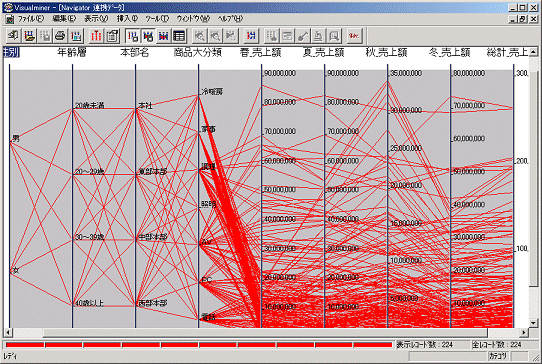The height and width of the screenshot is (364, 542).
Task: Open the 表示(V) menu
Action: click(96, 19)
